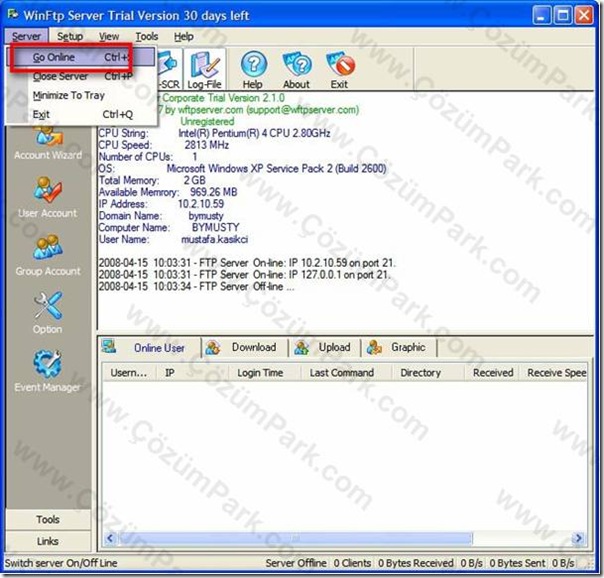The image size is (604, 578).
Task: Minimize the WinFtp Server window
Action: [x=541, y=16]
